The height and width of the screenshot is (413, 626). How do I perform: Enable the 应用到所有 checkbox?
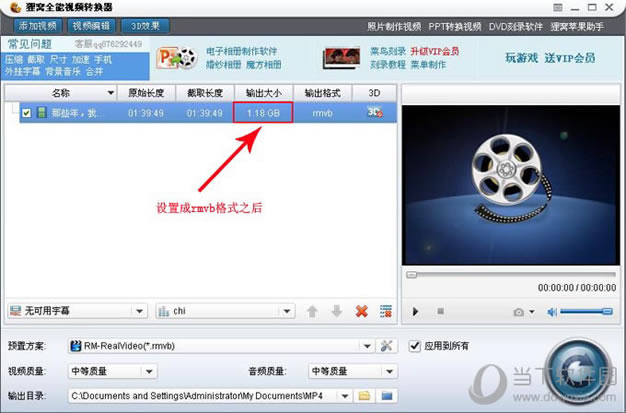(415, 346)
